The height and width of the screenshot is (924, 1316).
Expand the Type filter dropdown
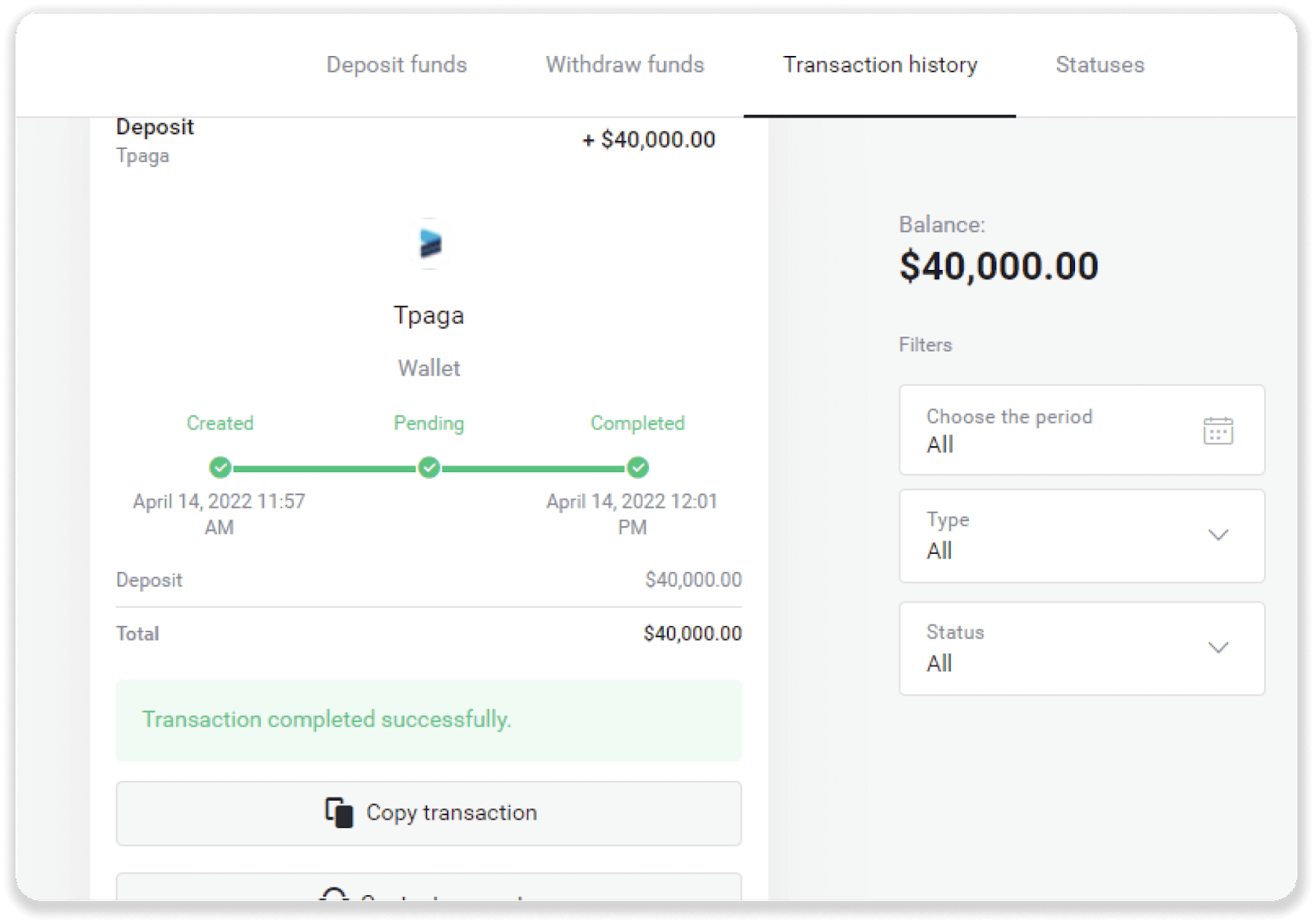coord(1082,536)
